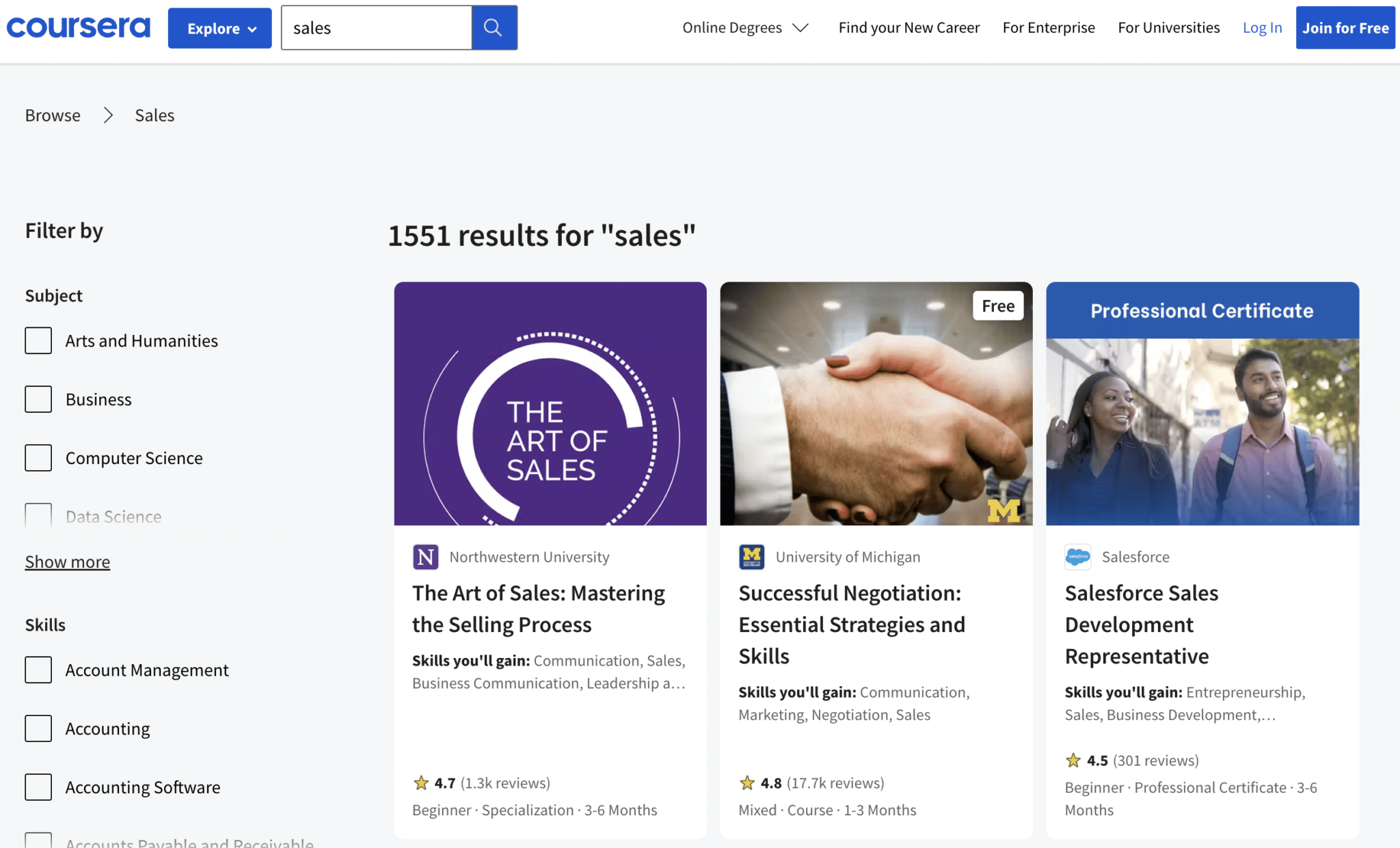
Task: Click the star rating icon beside 4.7
Action: point(421,783)
